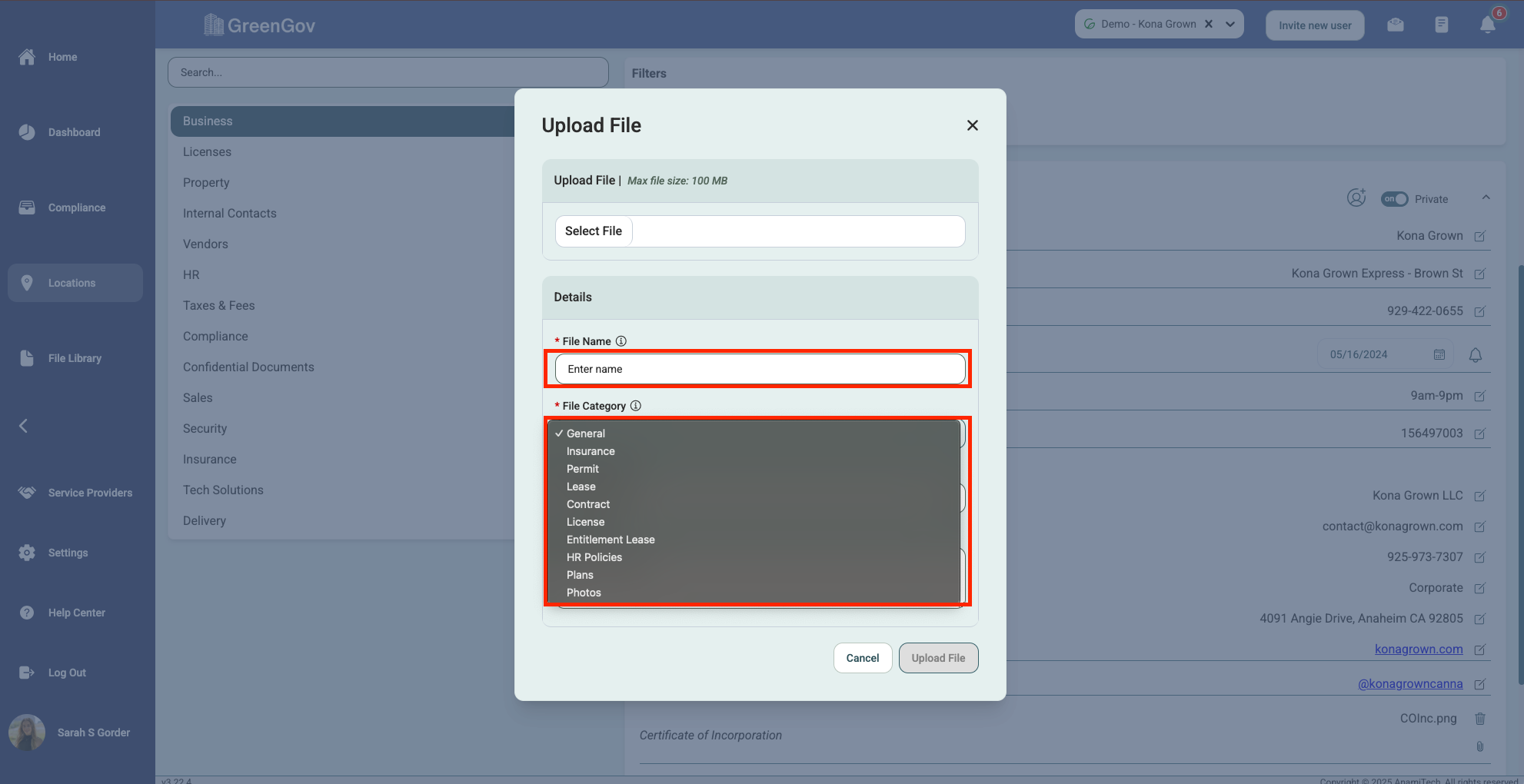Delete the COInc.png file with trash icon

point(1479,719)
